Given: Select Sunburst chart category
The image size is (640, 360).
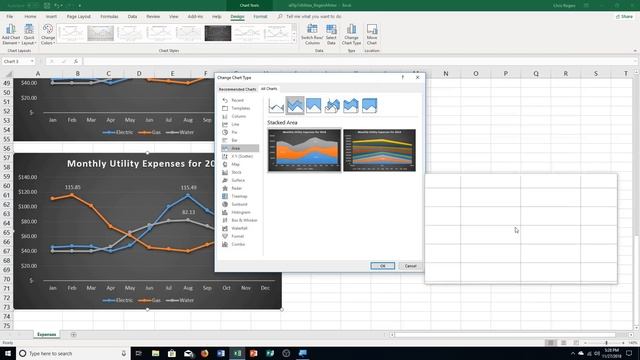Looking at the screenshot, I should (240, 204).
